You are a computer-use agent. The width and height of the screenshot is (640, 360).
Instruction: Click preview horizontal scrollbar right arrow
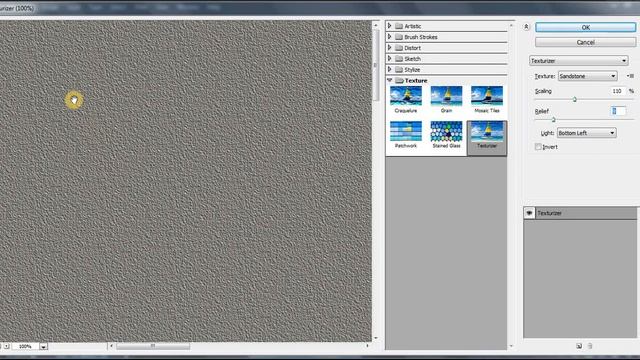click(x=367, y=346)
